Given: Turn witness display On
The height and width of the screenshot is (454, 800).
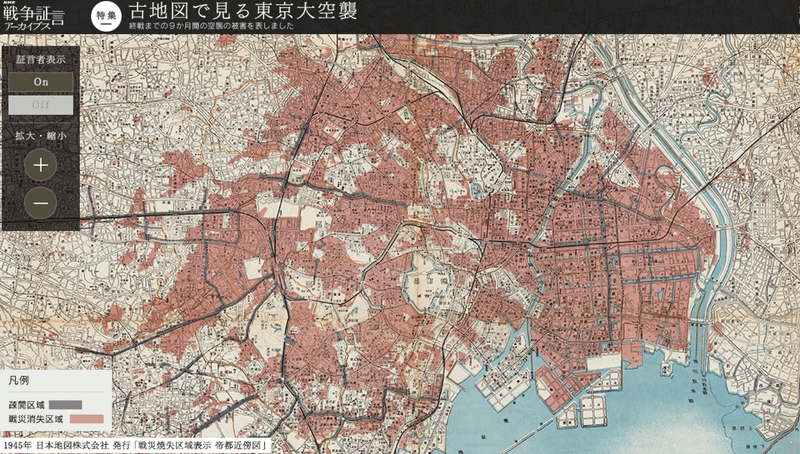Looking at the screenshot, I should 41,82.
